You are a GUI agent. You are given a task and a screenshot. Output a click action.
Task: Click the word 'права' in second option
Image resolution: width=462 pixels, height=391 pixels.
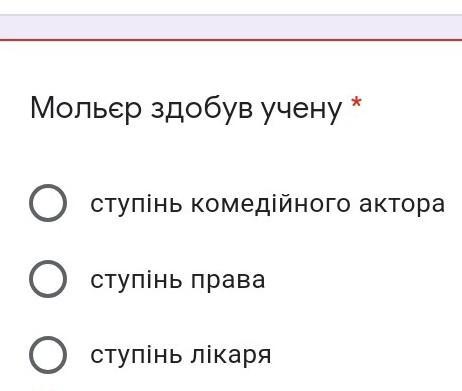[x=228, y=281]
